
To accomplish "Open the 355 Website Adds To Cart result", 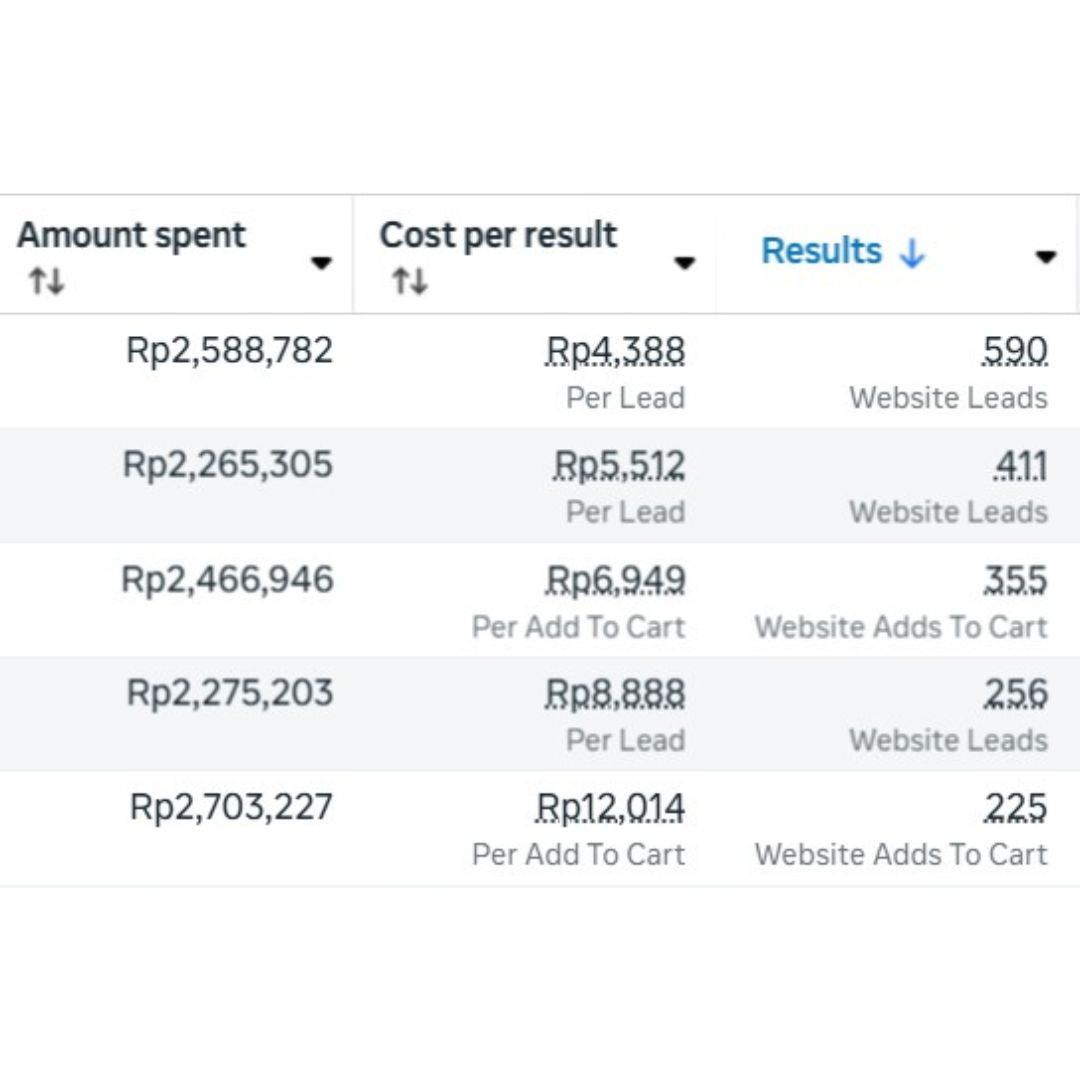I will click(x=1015, y=580).
